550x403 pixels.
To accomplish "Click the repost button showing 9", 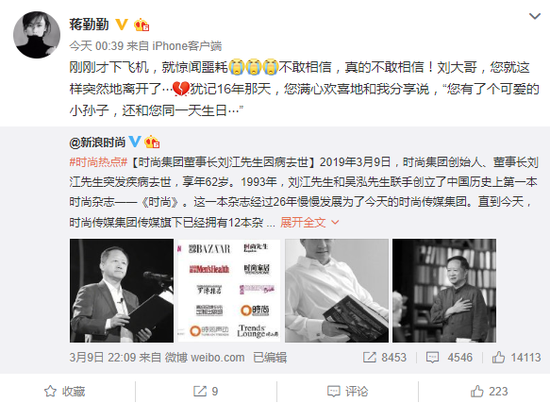I will pos(206,391).
